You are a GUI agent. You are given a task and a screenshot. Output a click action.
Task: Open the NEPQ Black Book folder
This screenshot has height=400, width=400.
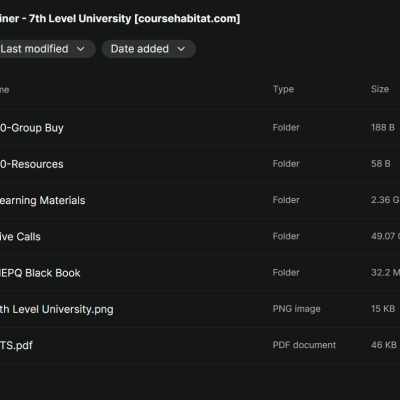[x=40, y=273]
